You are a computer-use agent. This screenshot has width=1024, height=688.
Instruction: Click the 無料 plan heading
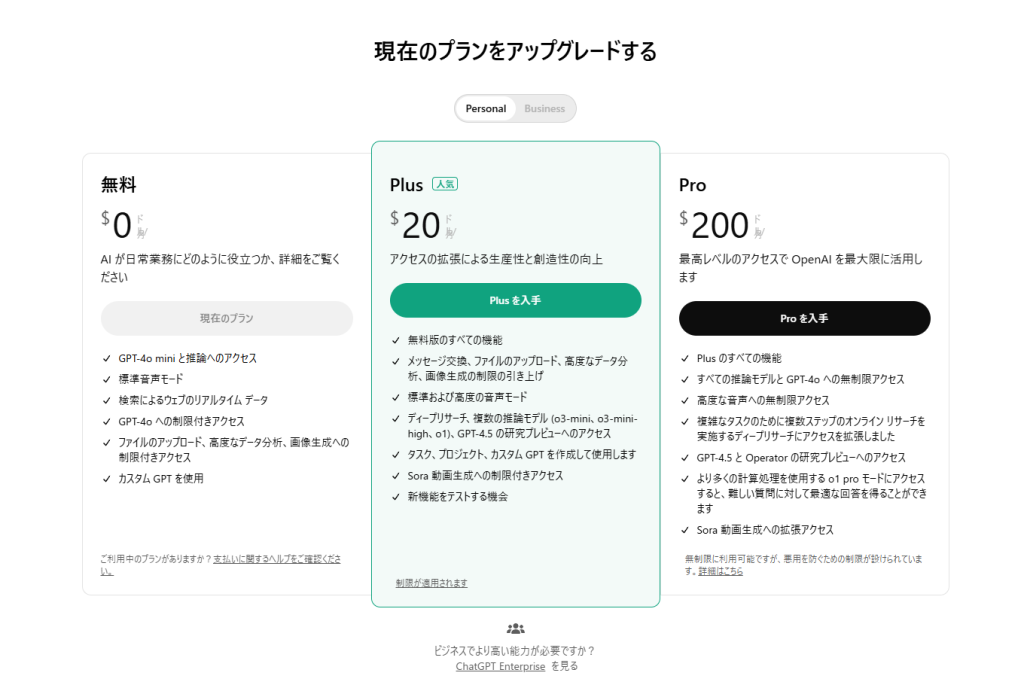118,185
